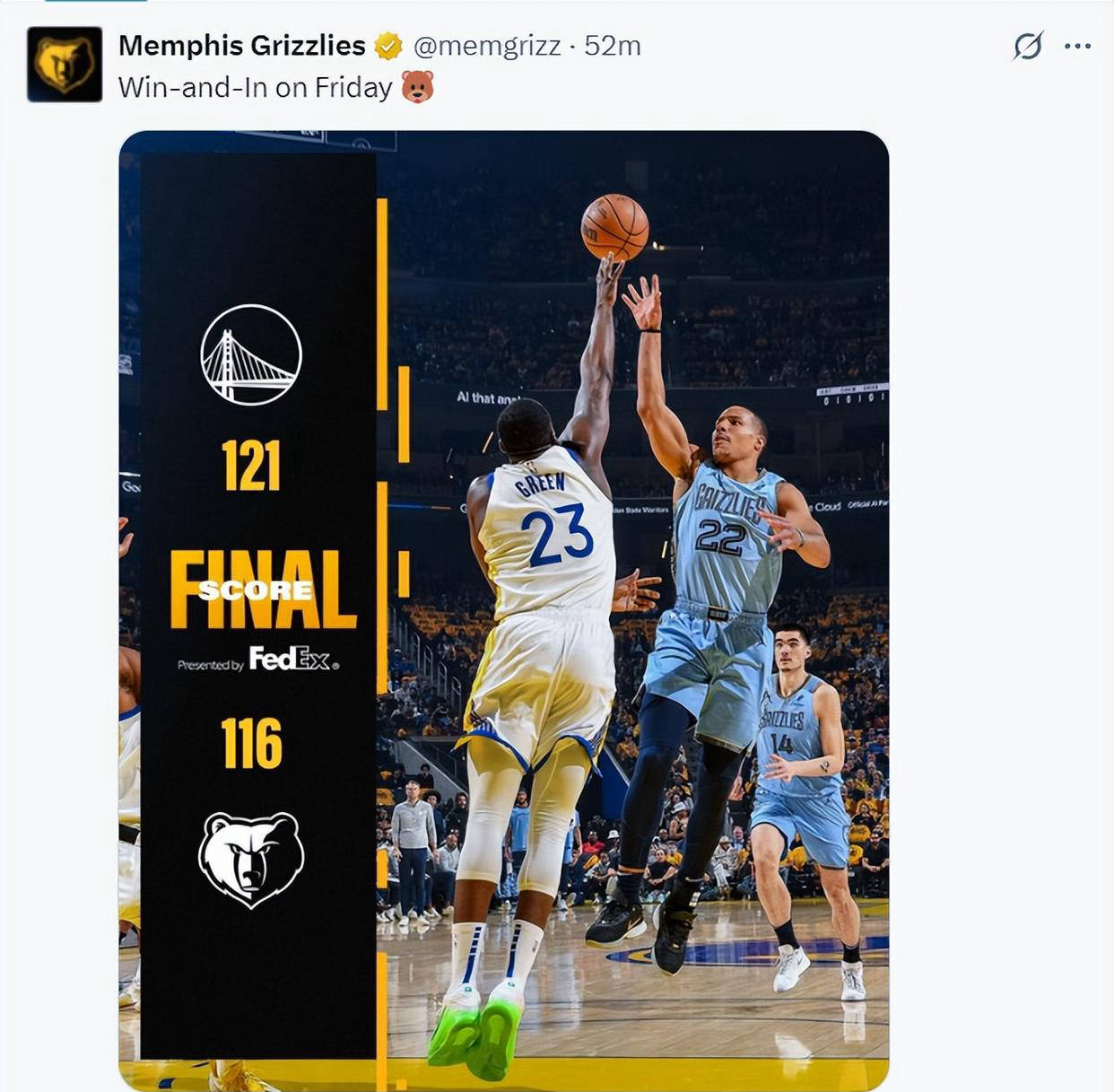Open the three-dot more options menu

(1077, 46)
